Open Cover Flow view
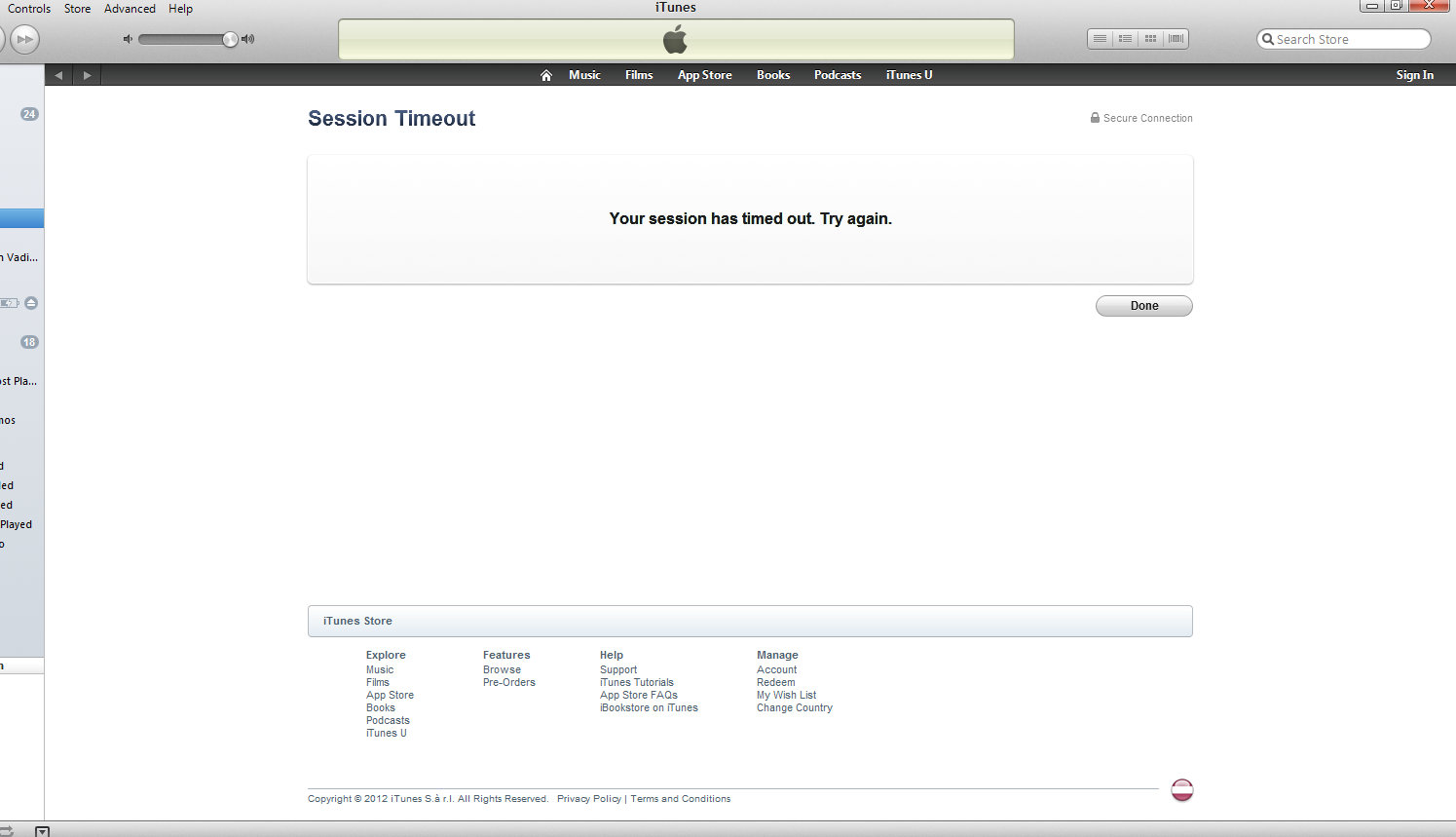The image size is (1456, 837). pyautogui.click(x=1176, y=38)
